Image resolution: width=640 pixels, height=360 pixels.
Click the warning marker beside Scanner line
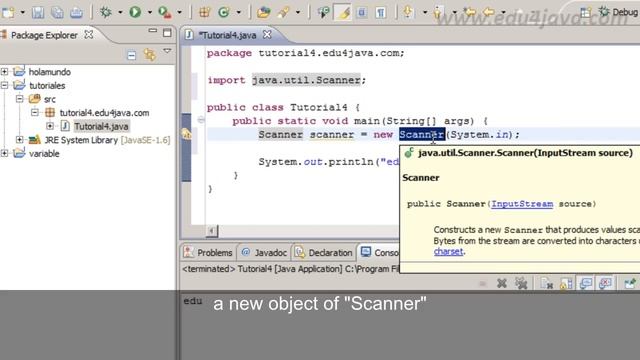coord(186,134)
